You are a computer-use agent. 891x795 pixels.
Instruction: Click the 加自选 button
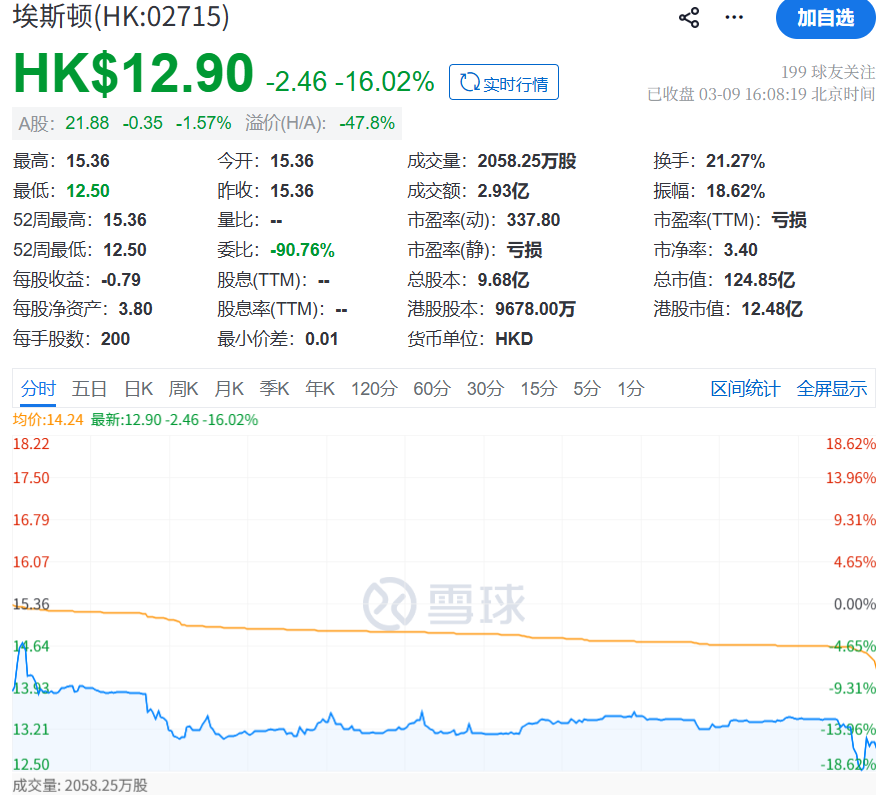coord(825,18)
